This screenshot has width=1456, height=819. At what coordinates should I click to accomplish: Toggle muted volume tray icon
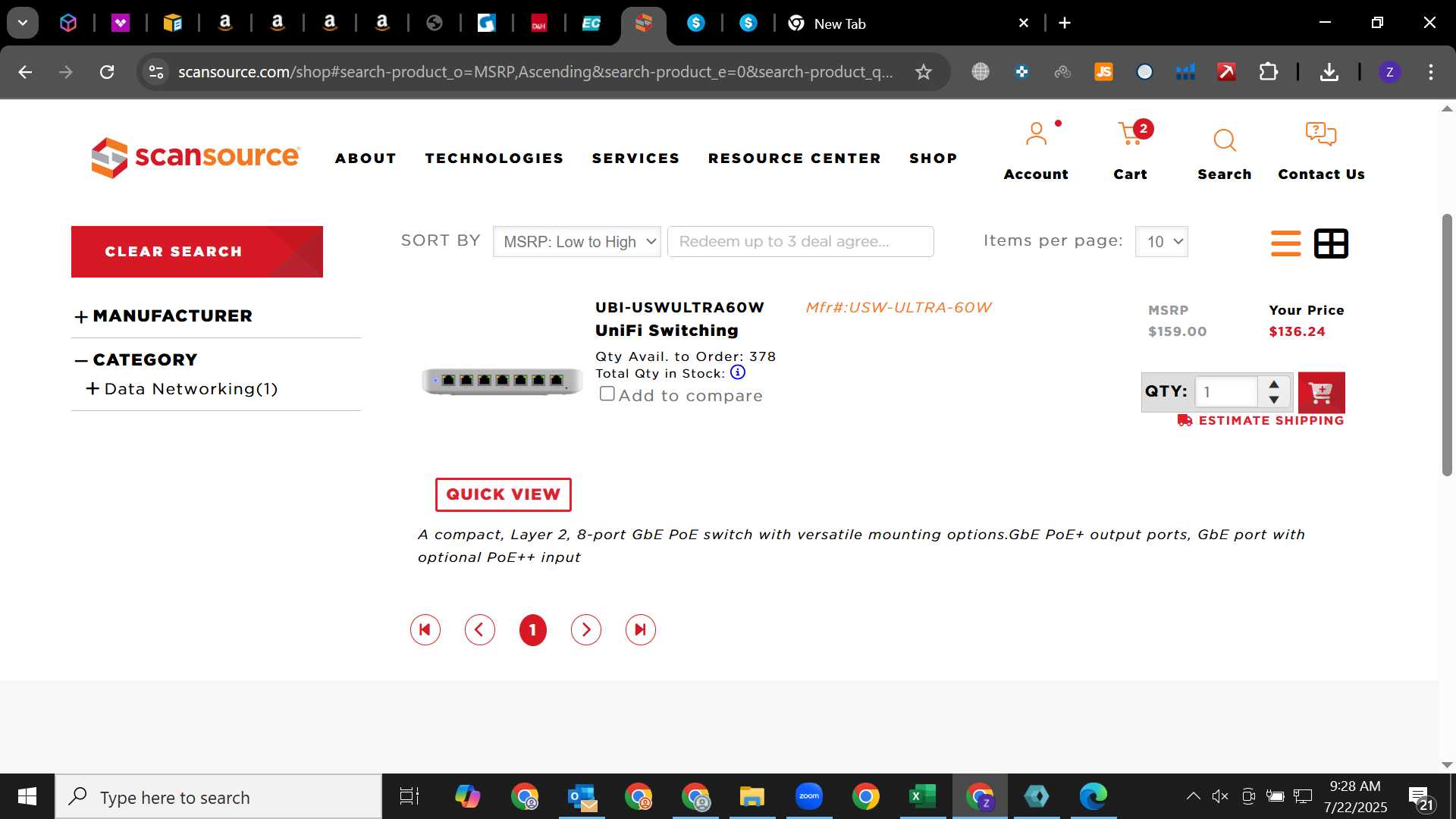coord(1220,796)
